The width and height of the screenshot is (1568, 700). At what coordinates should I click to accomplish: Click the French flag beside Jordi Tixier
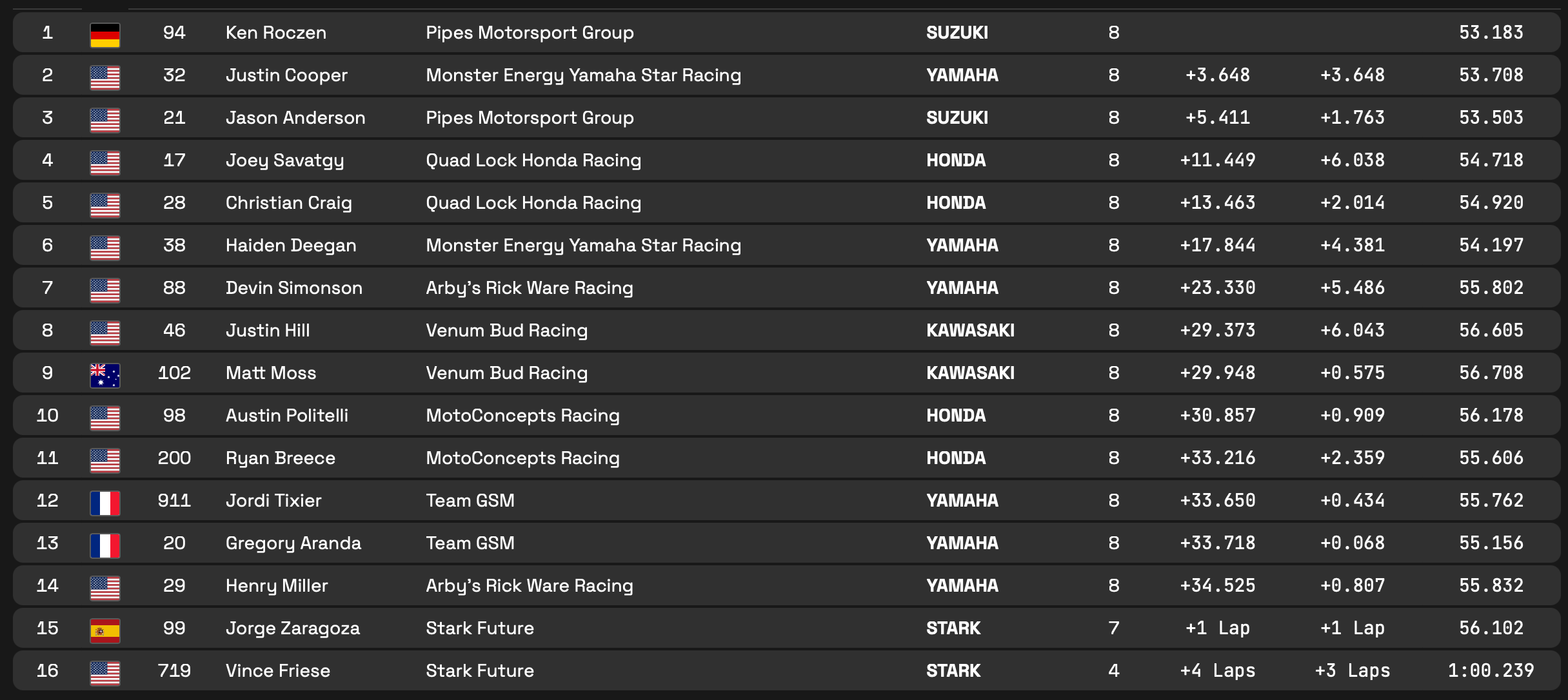pyautogui.click(x=105, y=503)
